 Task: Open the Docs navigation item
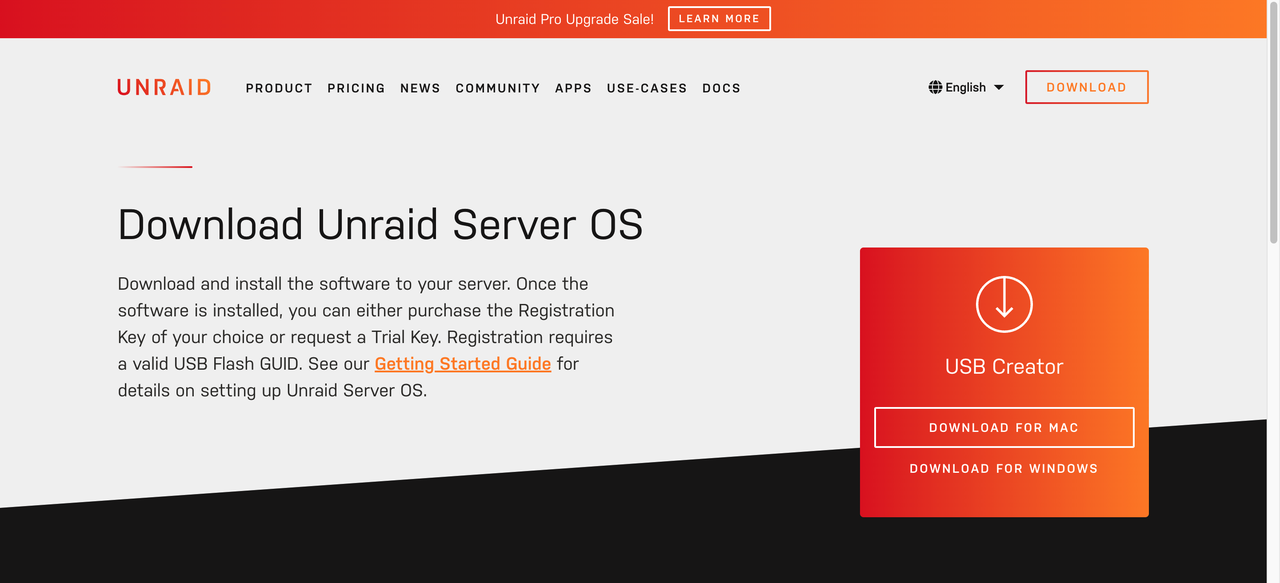coord(721,88)
